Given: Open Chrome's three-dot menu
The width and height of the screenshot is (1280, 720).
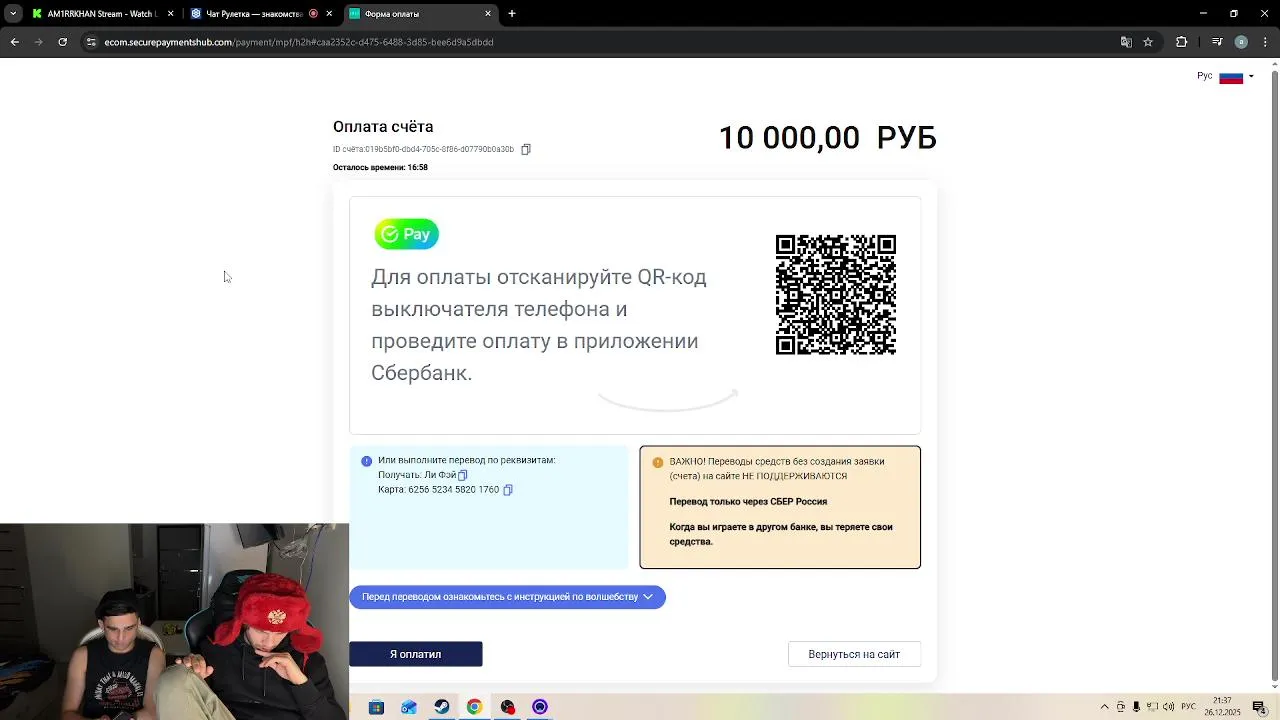Looking at the screenshot, I should pyautogui.click(x=1266, y=42).
